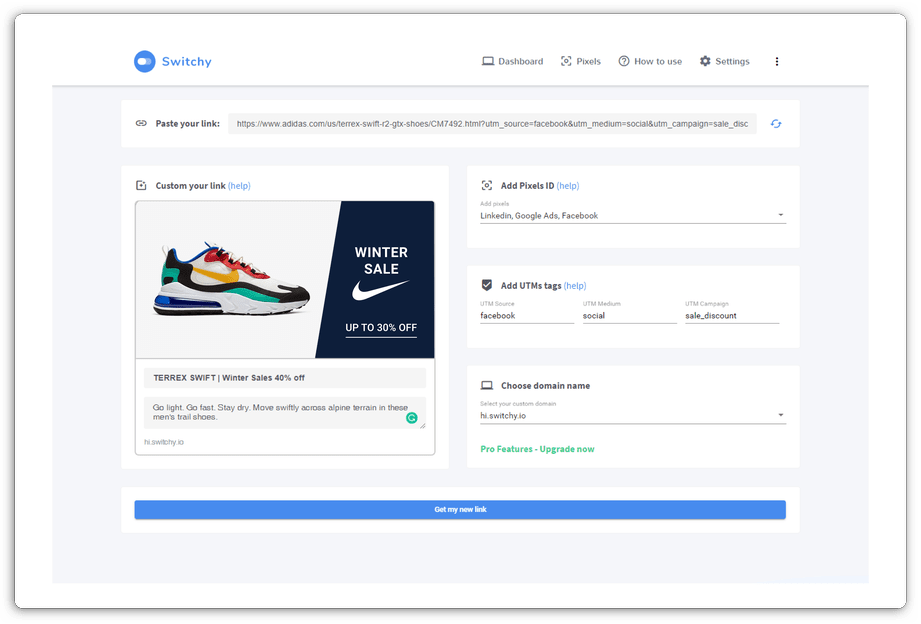
Task: Click the UTM Source field containing facebook
Action: click(527, 316)
